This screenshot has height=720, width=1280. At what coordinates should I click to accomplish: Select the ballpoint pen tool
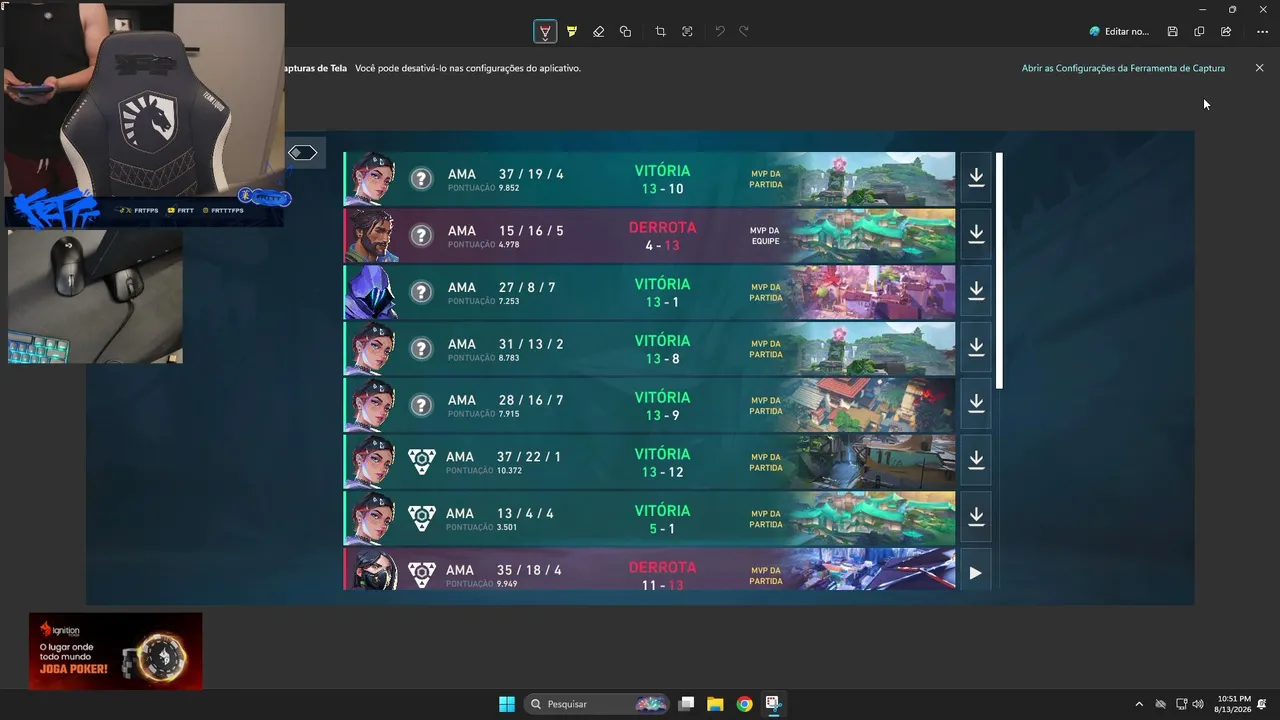(545, 32)
